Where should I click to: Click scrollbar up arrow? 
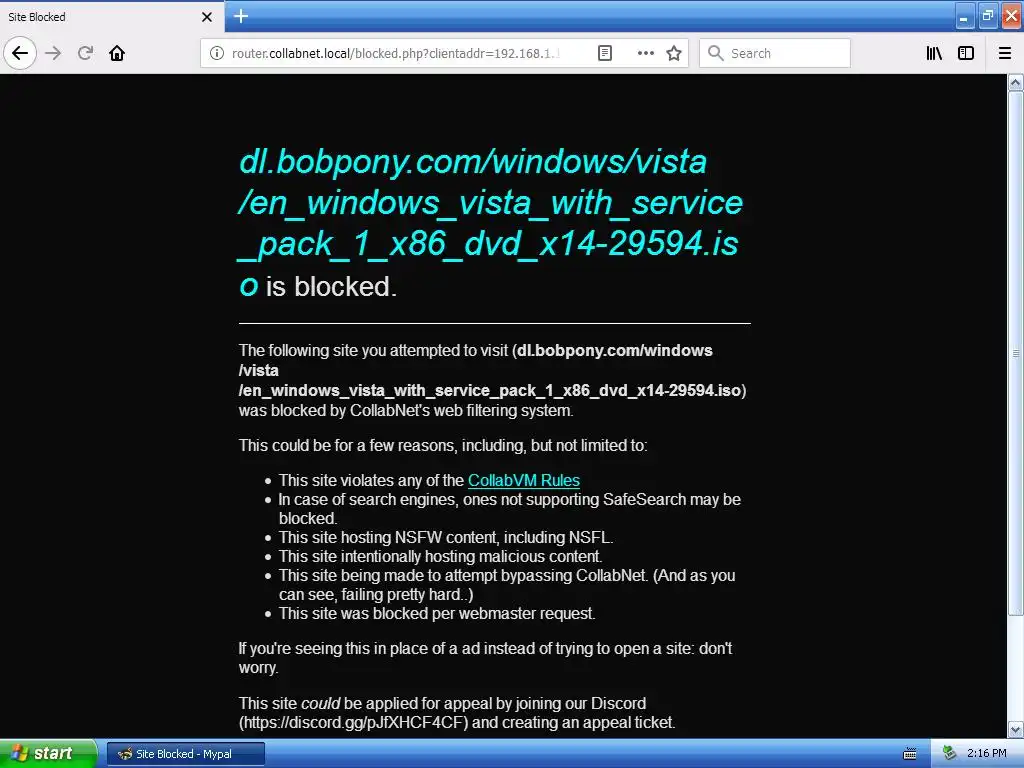click(1016, 82)
